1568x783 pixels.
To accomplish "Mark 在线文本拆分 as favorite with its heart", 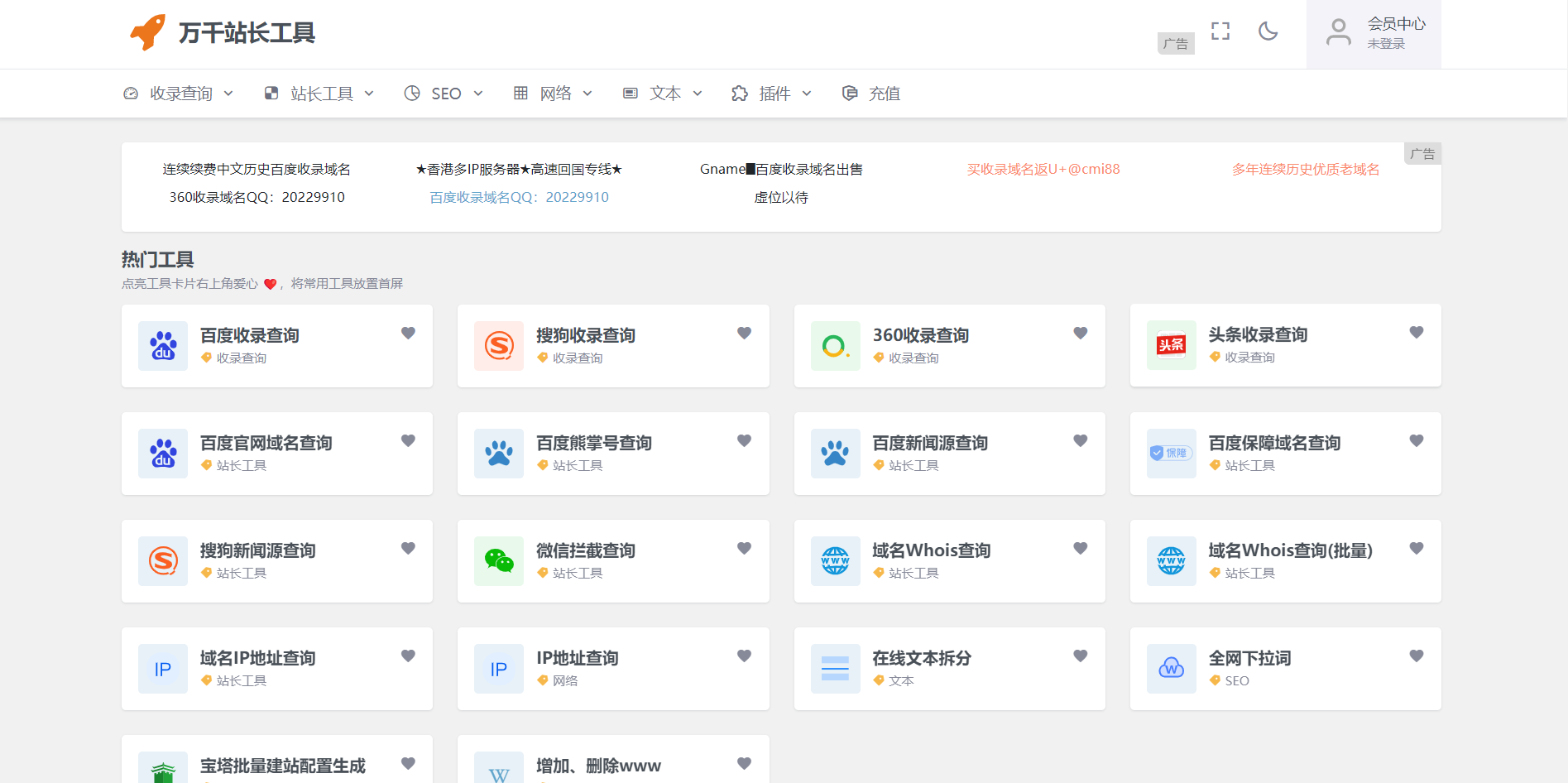I will [1080, 656].
